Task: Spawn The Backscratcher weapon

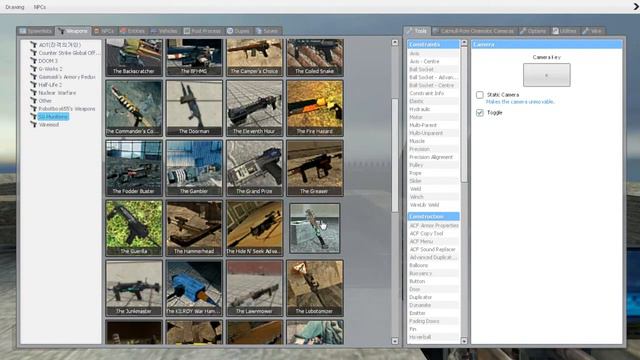Action: tap(134, 58)
